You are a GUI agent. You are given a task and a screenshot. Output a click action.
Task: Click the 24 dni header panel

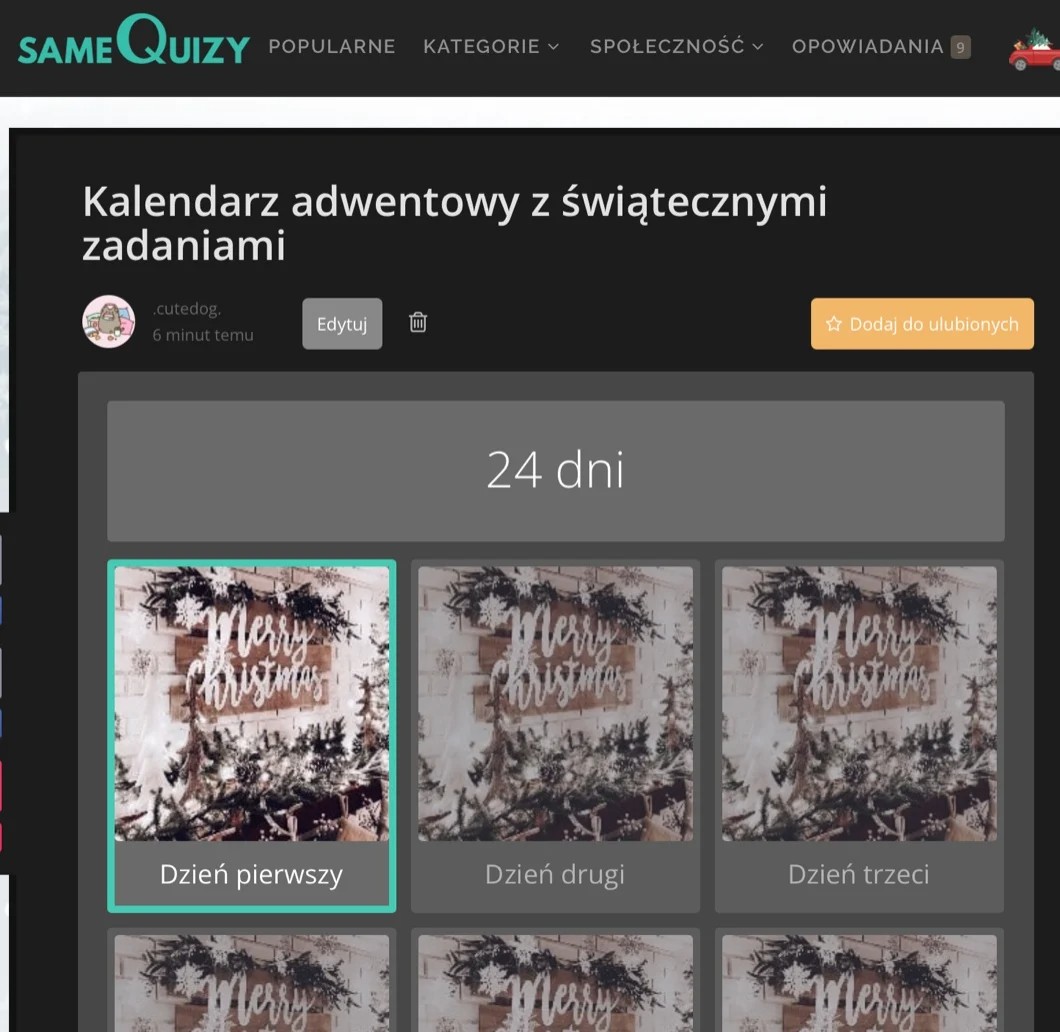(556, 471)
